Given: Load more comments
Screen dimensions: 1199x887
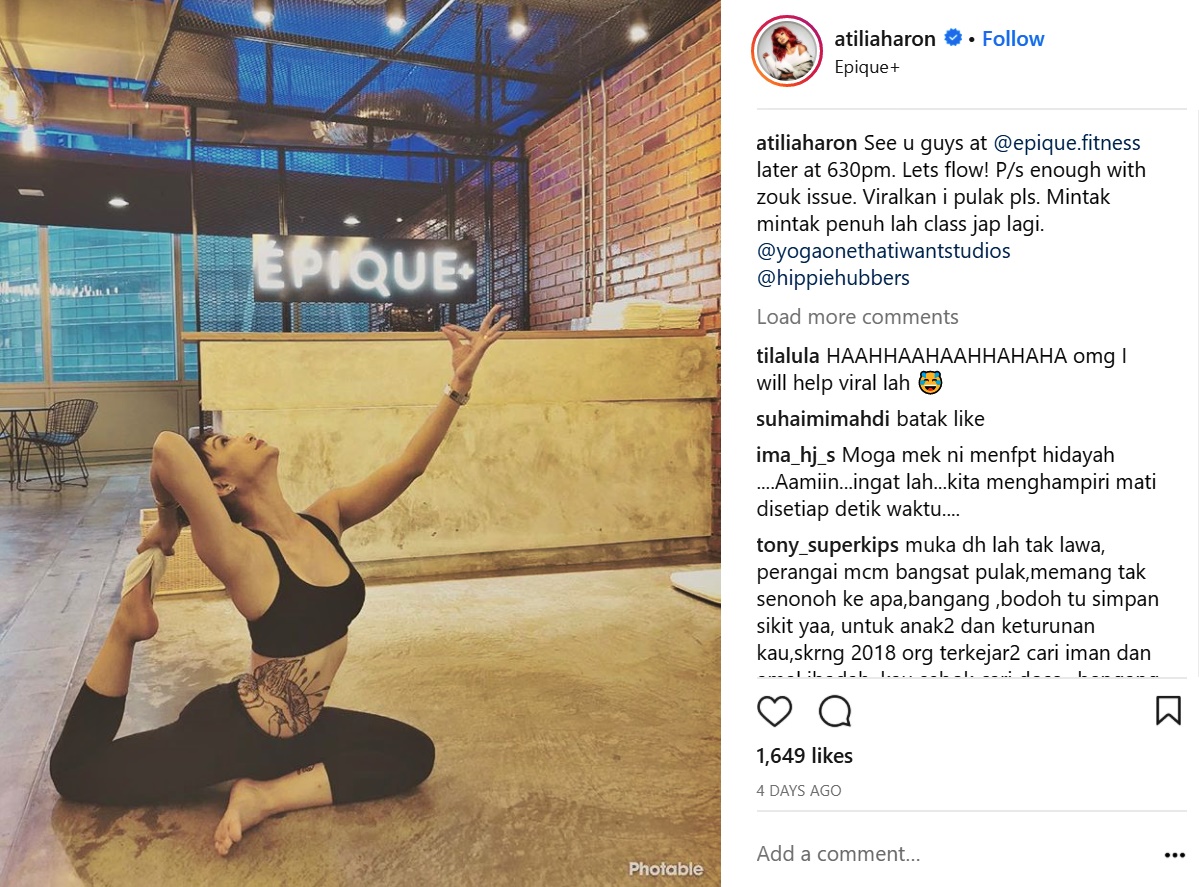Looking at the screenshot, I should pos(857,317).
